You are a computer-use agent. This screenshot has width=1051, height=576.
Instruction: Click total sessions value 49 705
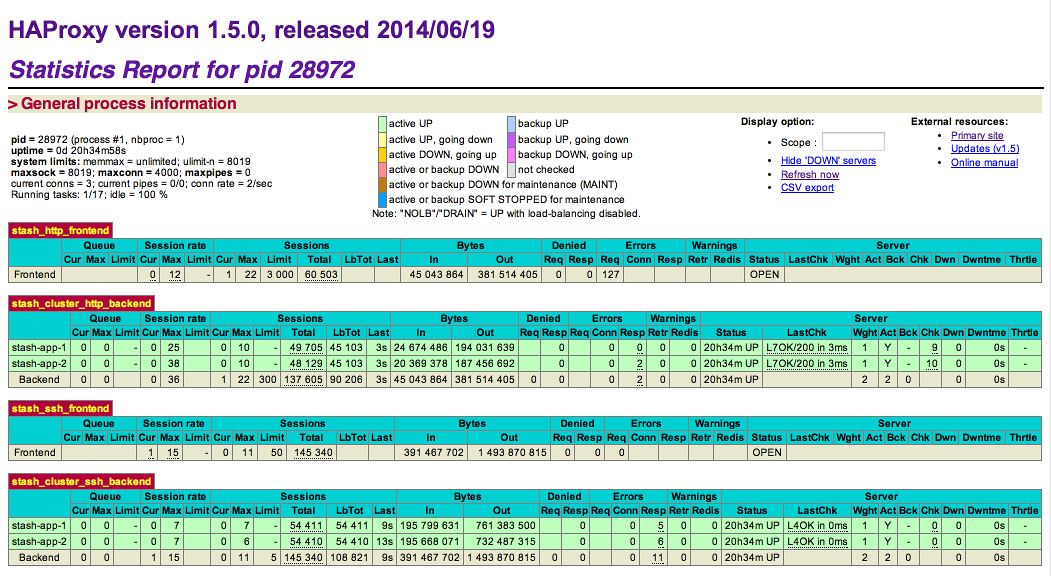click(306, 347)
